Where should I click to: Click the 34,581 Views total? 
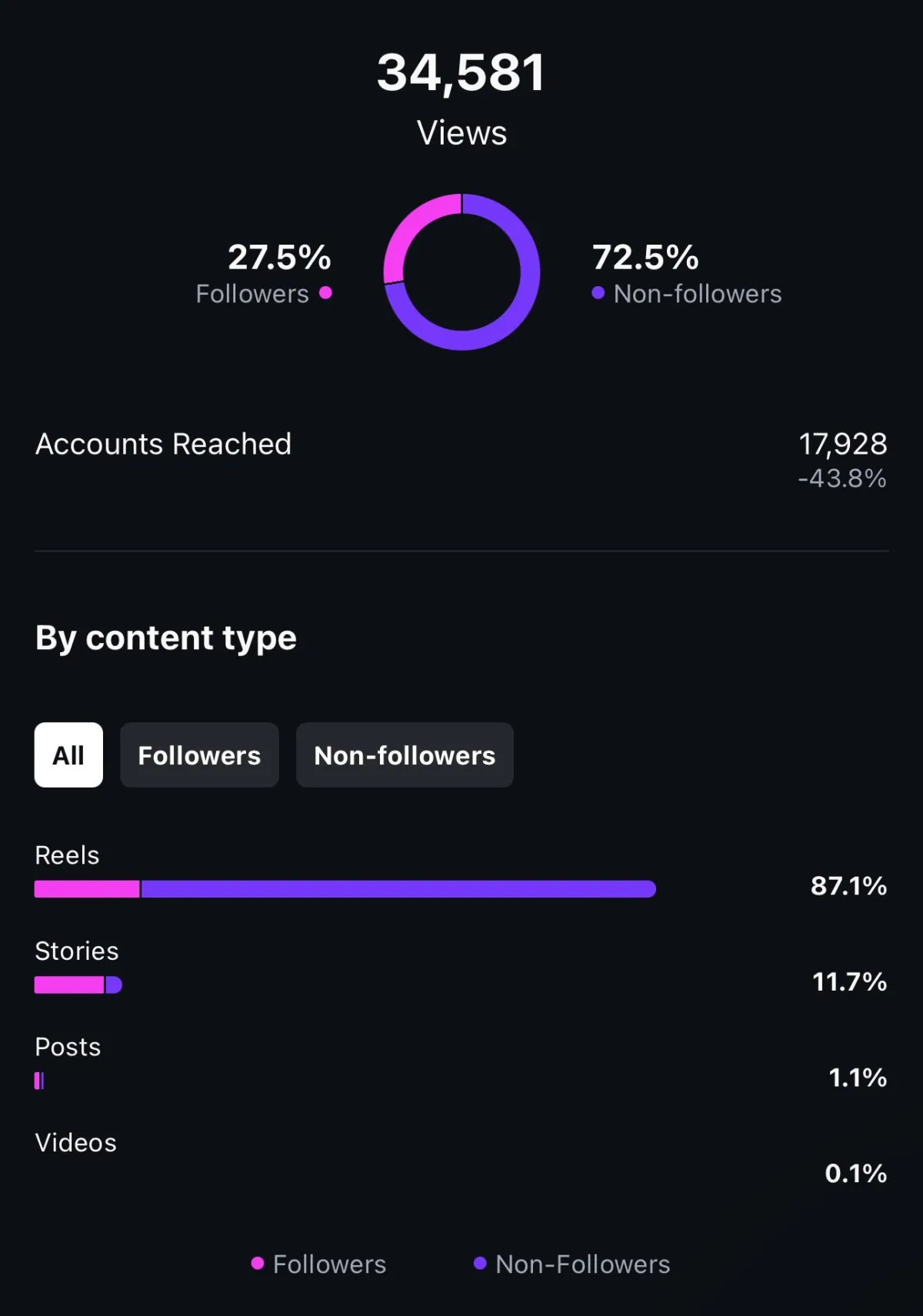point(461,73)
